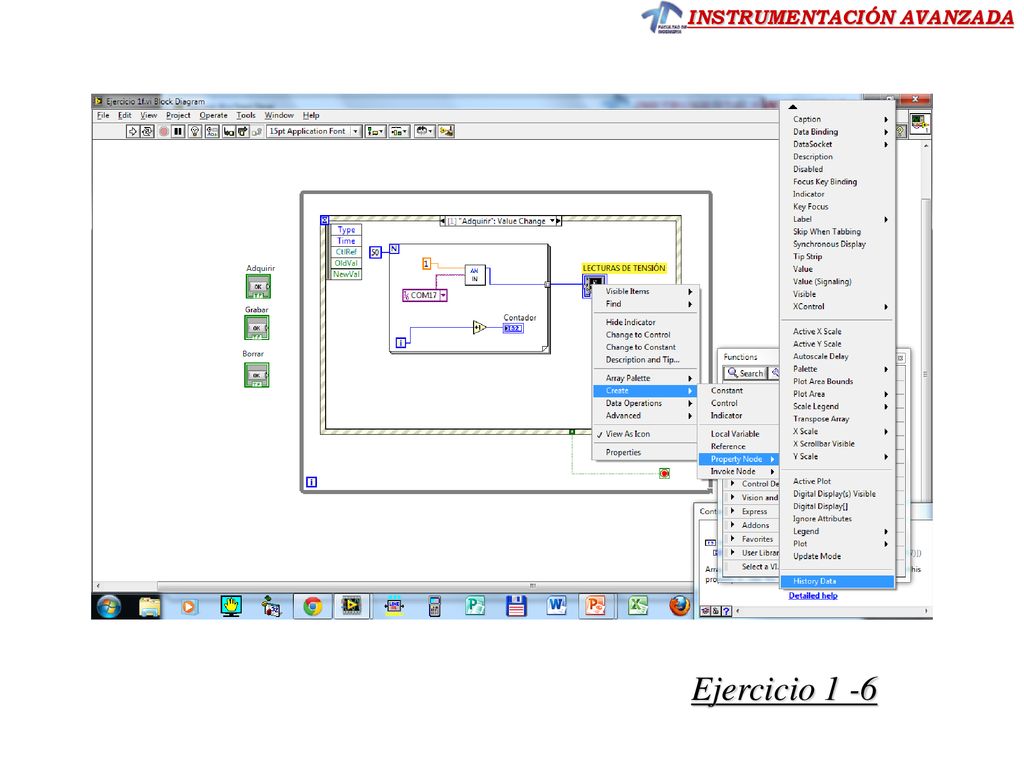This screenshot has height=768, width=1024.
Task: Click the Clean Up Diagram button
Action: (x=447, y=131)
